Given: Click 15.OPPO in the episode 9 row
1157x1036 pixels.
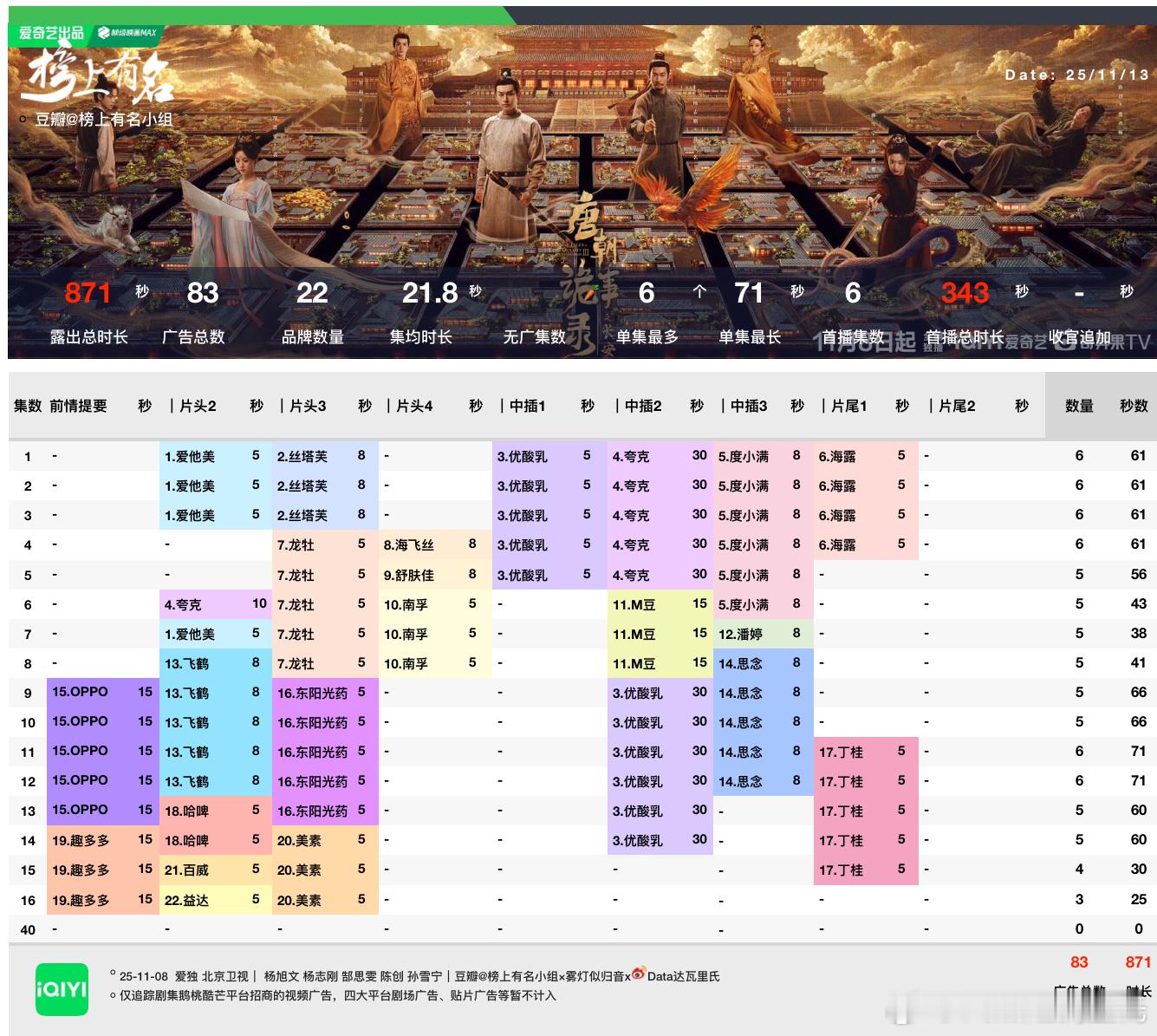Looking at the screenshot, I should pyautogui.click(x=80, y=692).
